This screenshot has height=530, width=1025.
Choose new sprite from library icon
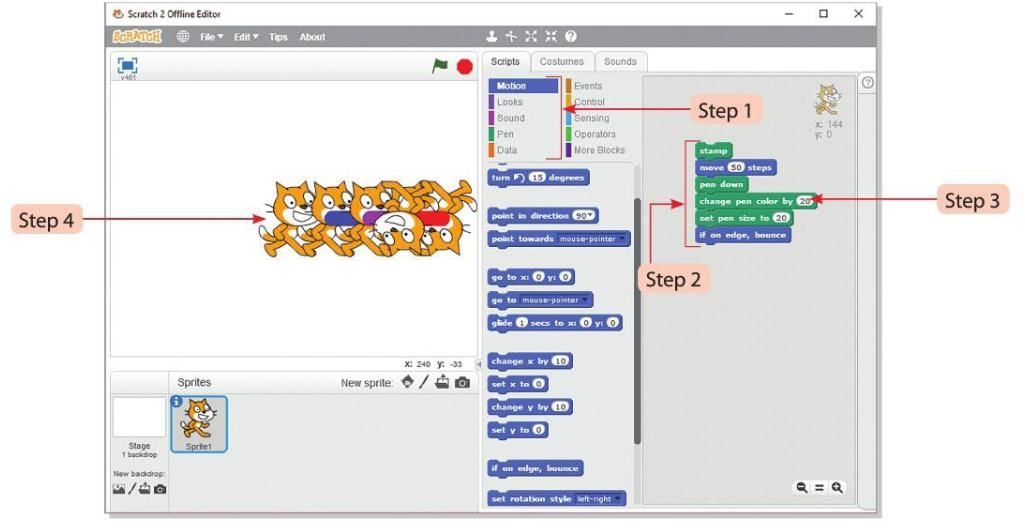coord(407,382)
